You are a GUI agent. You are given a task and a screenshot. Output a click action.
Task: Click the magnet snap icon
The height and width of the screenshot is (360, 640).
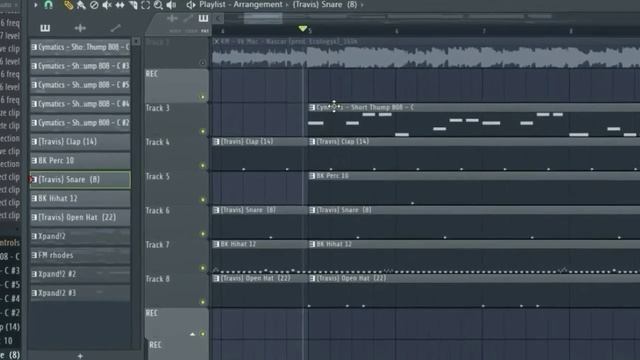pyautogui.click(x=48, y=5)
